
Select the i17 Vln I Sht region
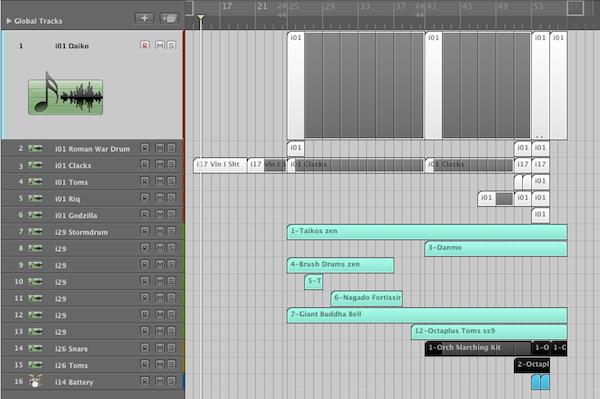[x=220, y=165]
